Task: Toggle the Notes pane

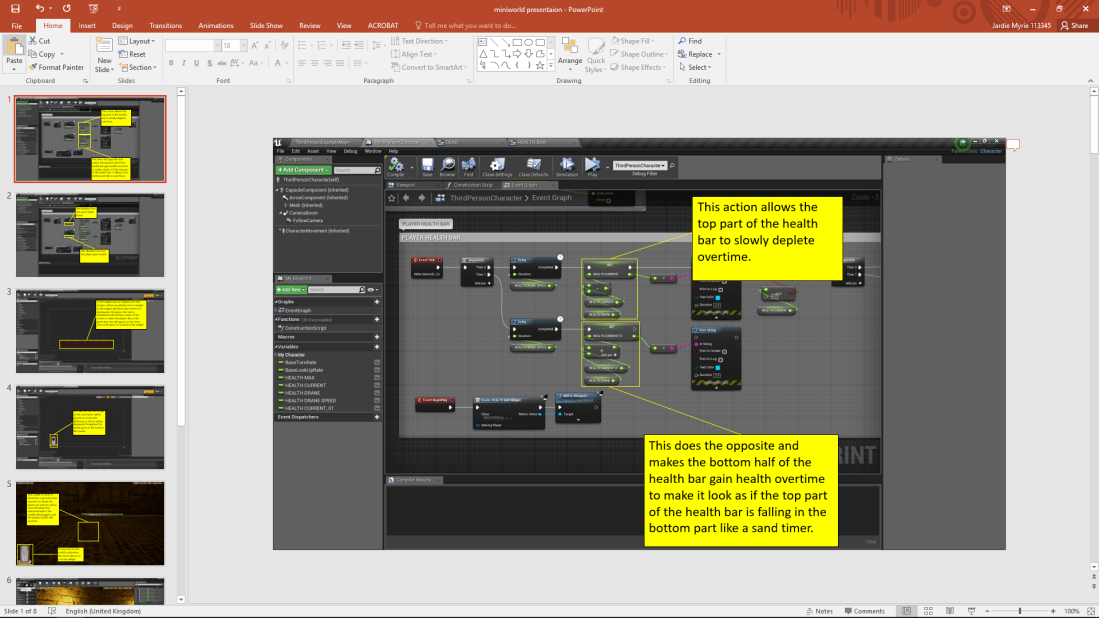Action: (819, 611)
